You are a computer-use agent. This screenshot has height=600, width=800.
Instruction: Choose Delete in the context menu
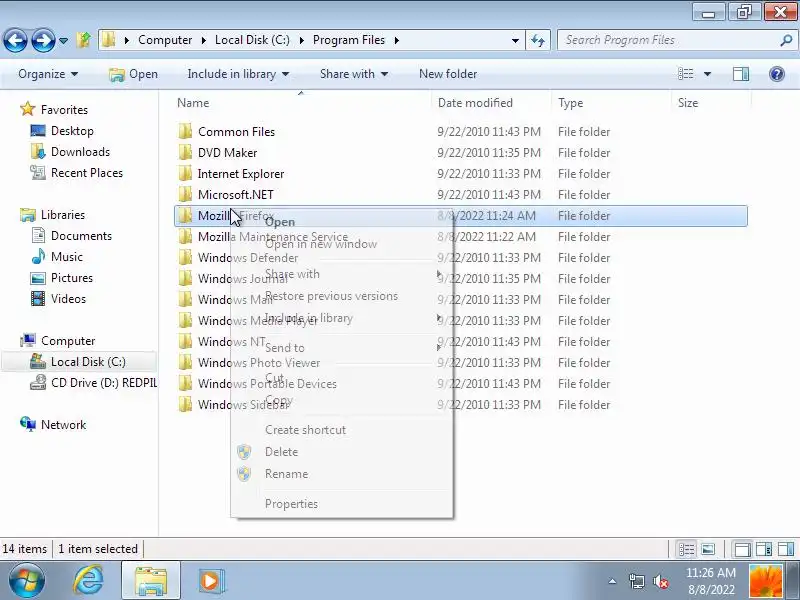pos(342,452)
